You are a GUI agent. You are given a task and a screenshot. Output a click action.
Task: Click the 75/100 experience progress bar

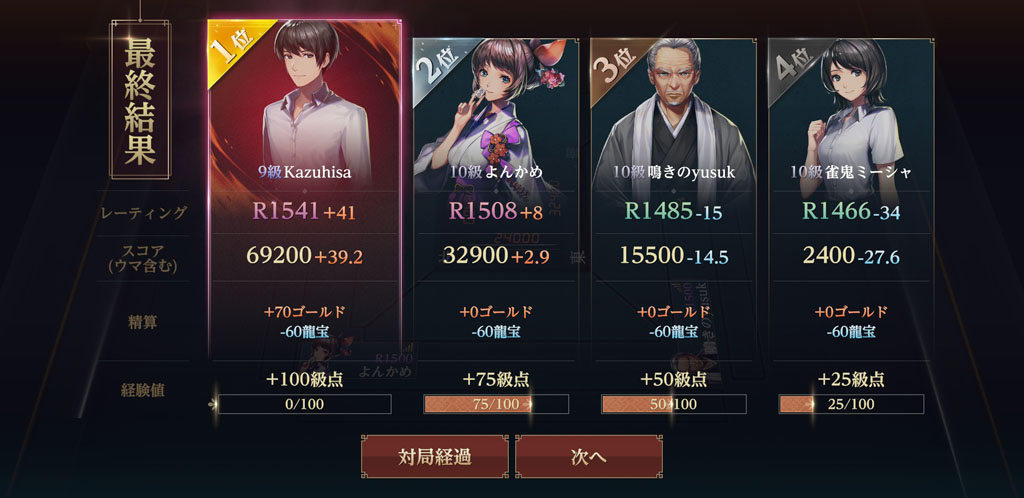(496, 404)
